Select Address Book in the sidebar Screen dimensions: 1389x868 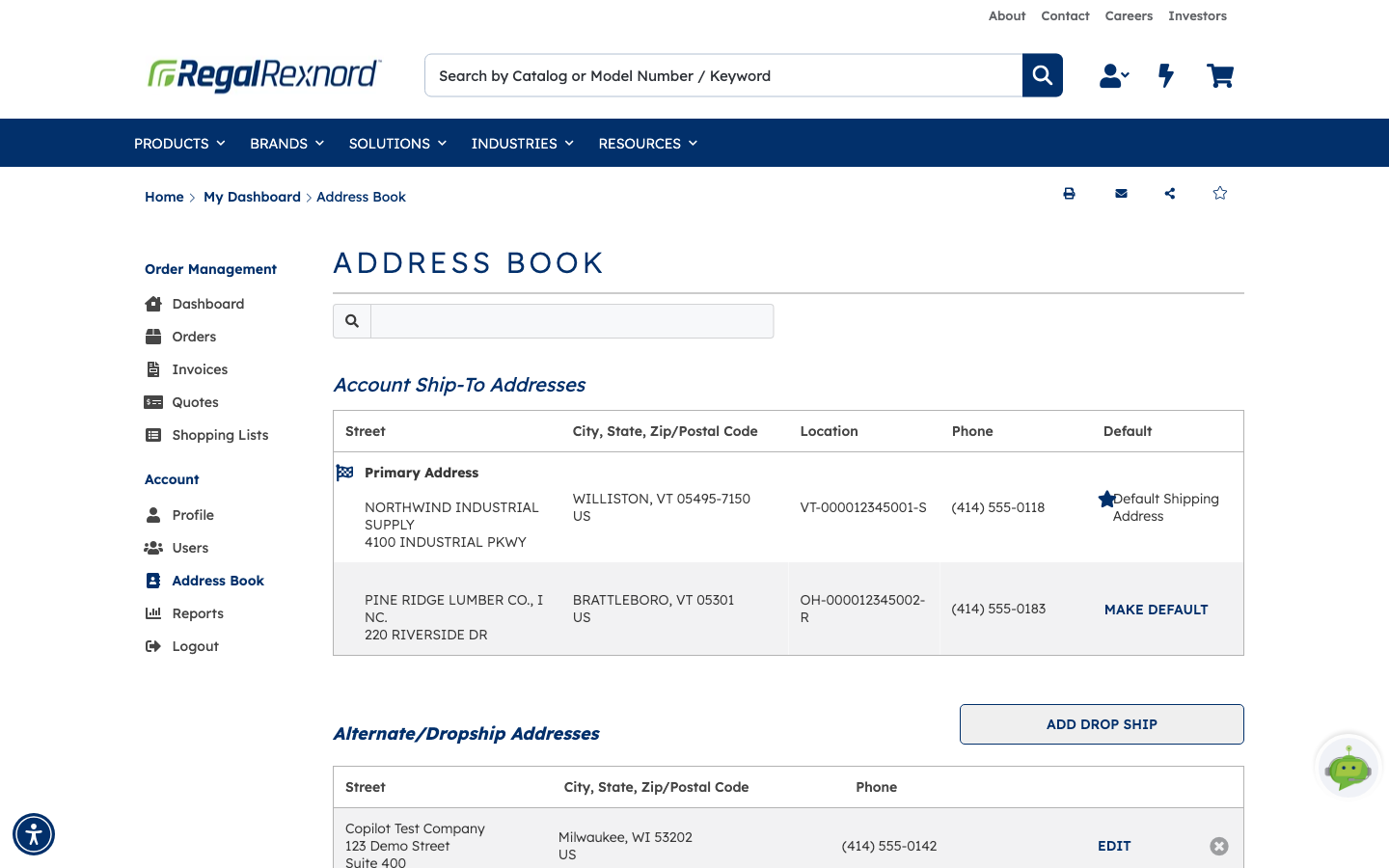coord(204,581)
